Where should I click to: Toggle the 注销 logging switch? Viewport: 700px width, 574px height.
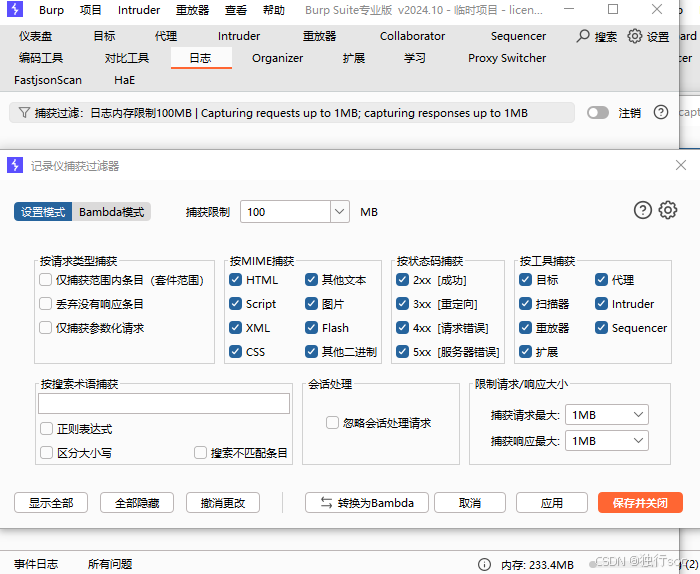point(598,113)
